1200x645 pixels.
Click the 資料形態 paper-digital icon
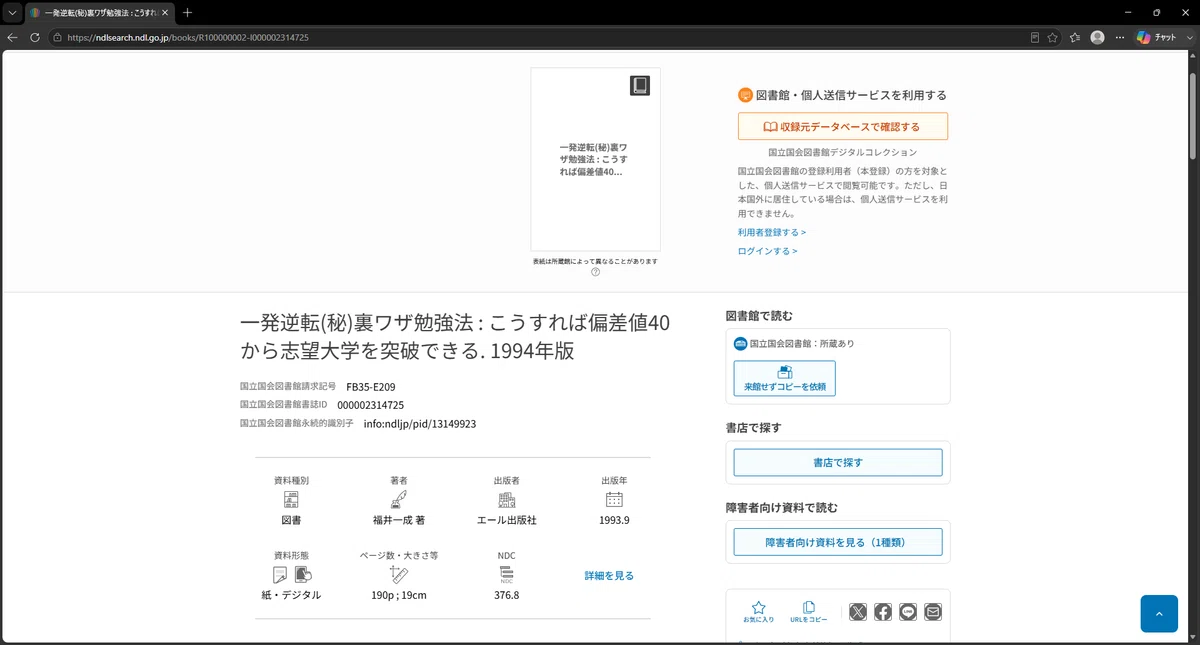click(x=292, y=574)
